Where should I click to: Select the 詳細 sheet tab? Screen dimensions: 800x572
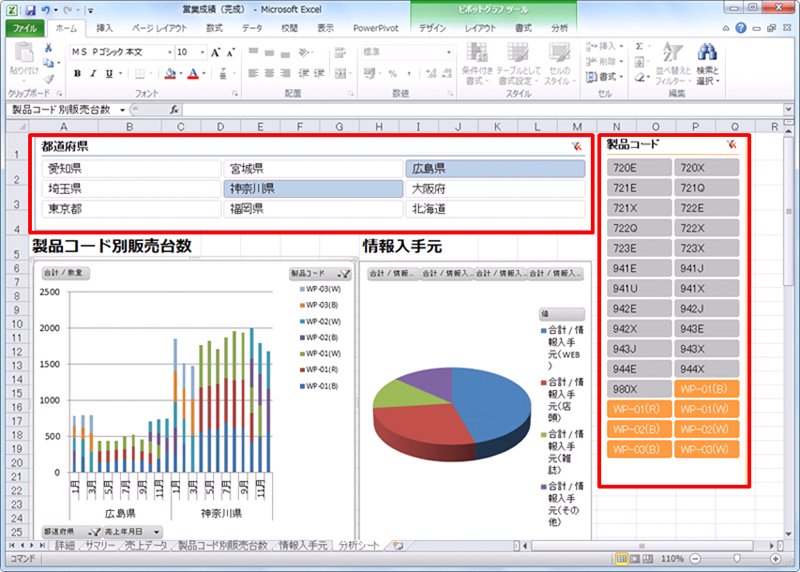pyautogui.click(x=65, y=545)
